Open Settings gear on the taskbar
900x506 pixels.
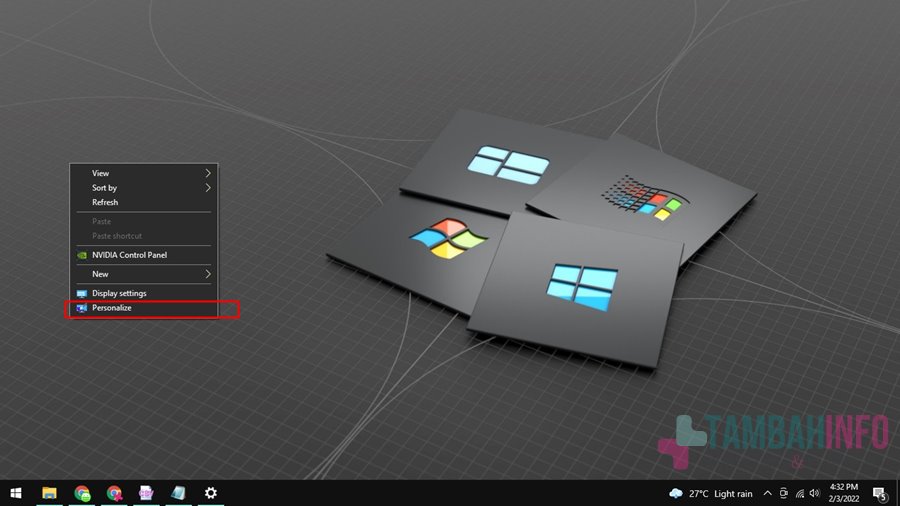point(211,493)
